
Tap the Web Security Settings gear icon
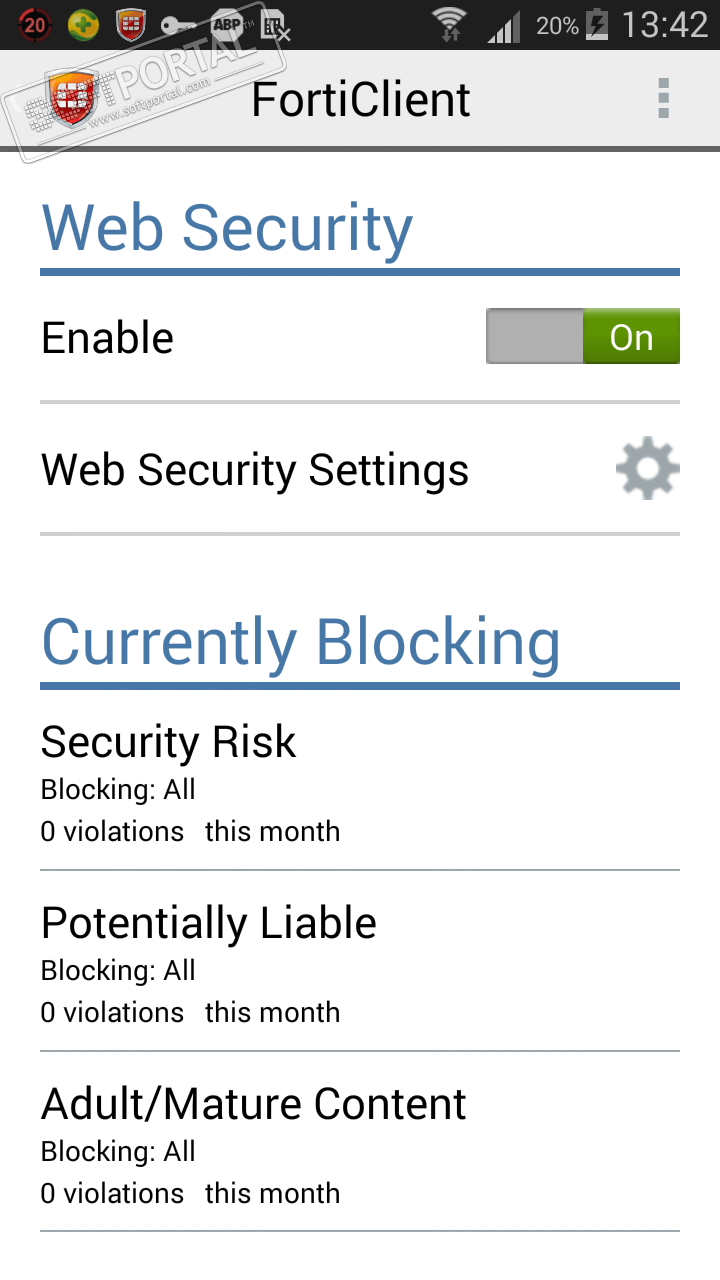647,468
